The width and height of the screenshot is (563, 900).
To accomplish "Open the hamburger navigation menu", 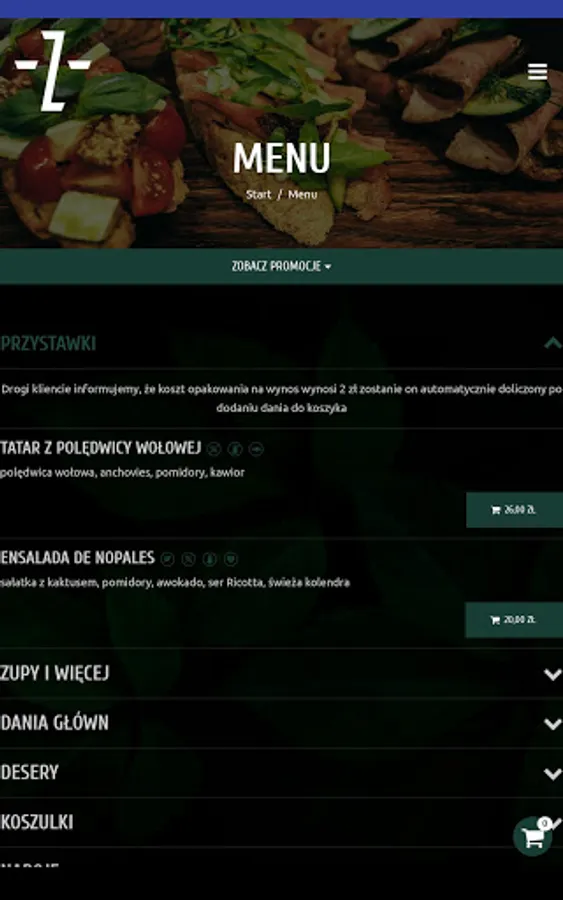I will point(537,72).
